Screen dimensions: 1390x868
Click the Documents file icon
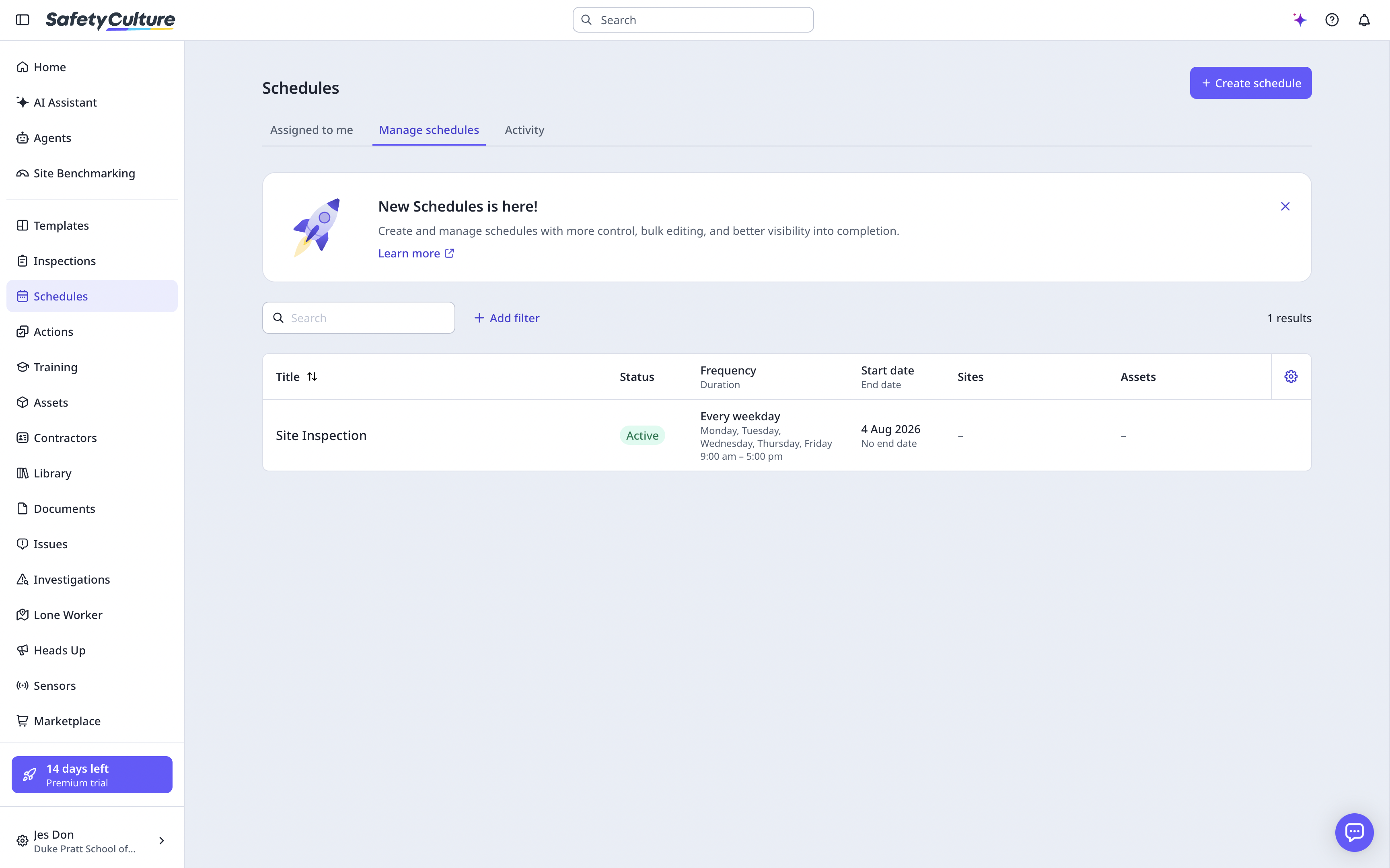pyautogui.click(x=23, y=509)
